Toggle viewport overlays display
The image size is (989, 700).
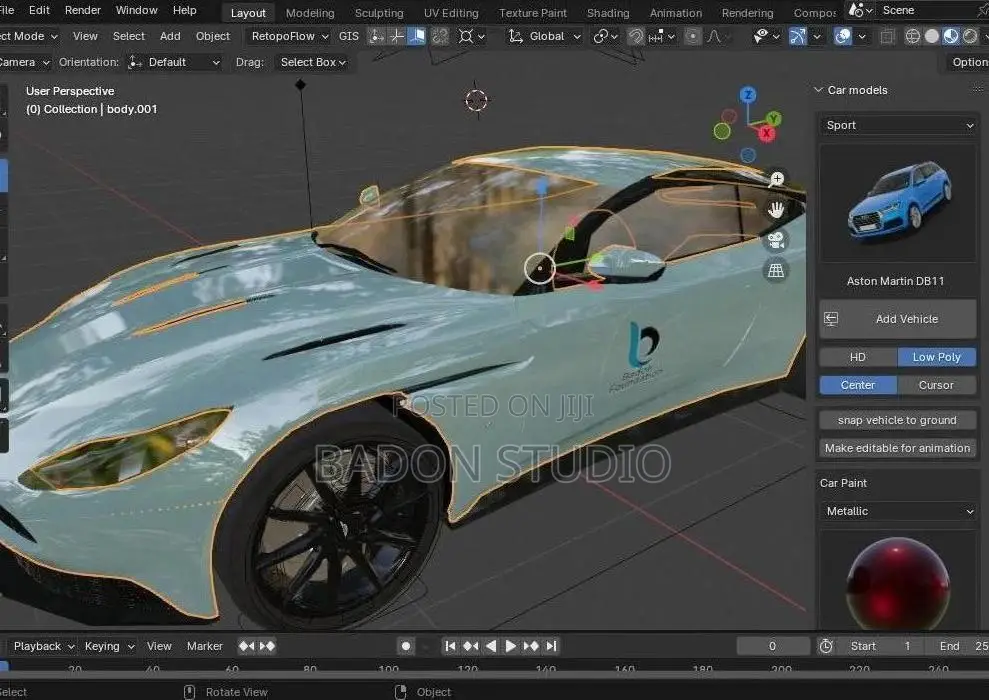843,37
